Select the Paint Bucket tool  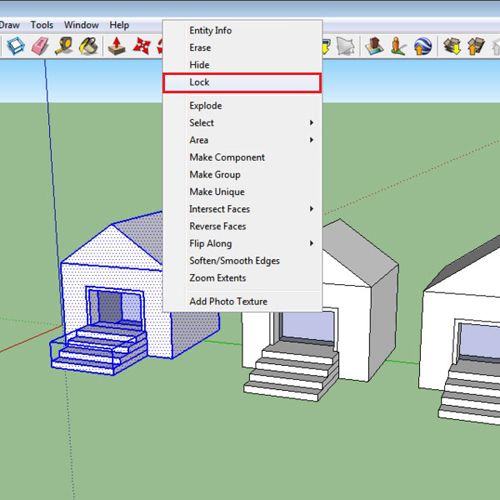point(88,46)
